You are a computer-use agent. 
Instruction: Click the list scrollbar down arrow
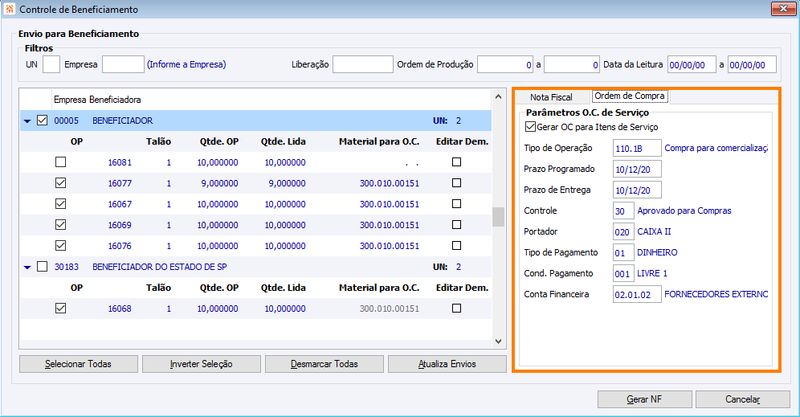click(x=498, y=341)
